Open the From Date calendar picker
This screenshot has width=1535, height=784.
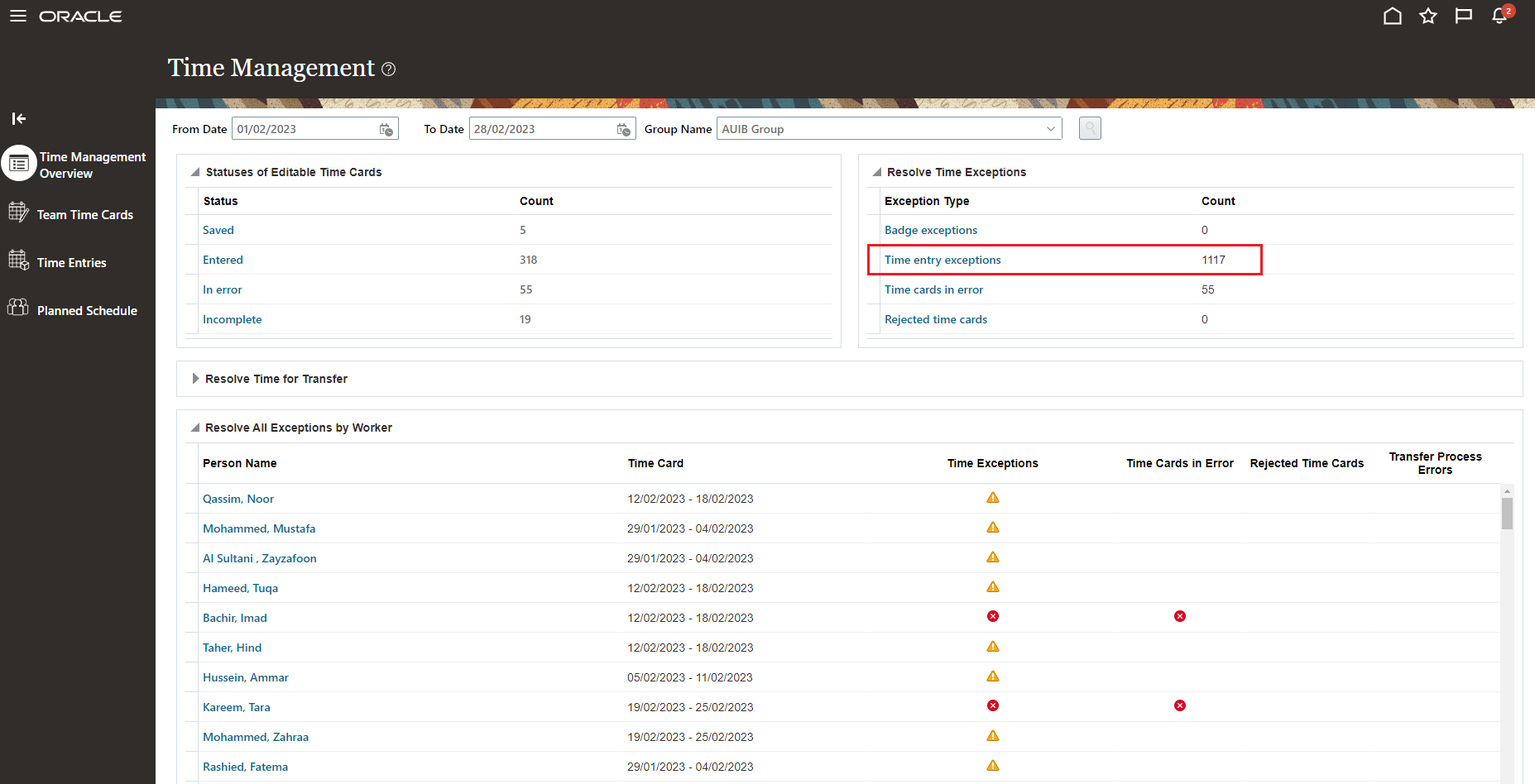click(x=386, y=129)
